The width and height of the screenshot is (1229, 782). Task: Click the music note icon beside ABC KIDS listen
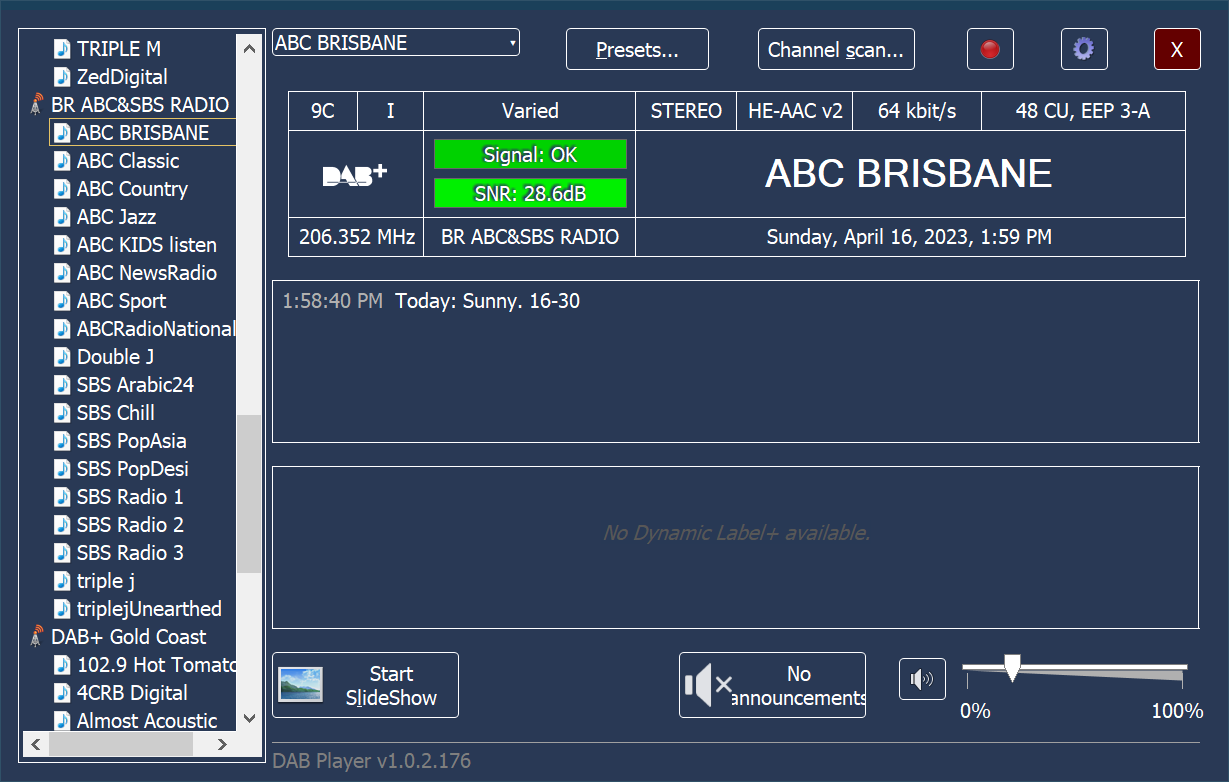click(x=63, y=245)
